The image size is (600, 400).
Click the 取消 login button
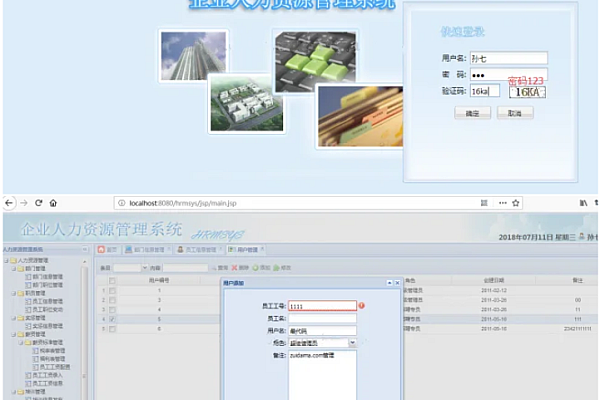click(x=515, y=113)
